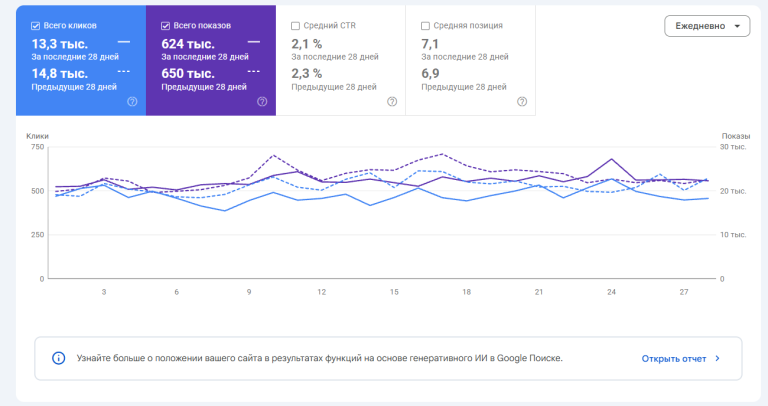This screenshot has height=406, width=768.
Task: Click day '12' on chart axis
Action: (321, 292)
